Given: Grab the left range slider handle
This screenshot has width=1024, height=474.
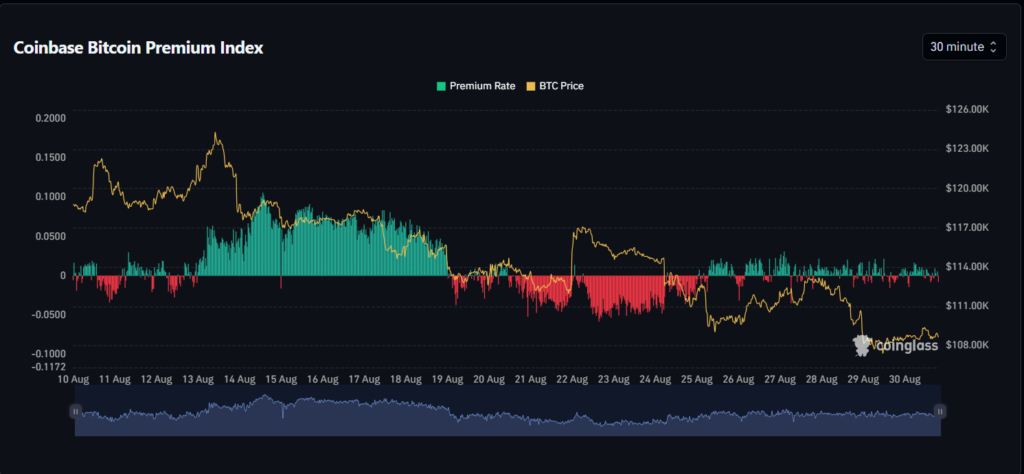Looking at the screenshot, I should pos(75,411).
